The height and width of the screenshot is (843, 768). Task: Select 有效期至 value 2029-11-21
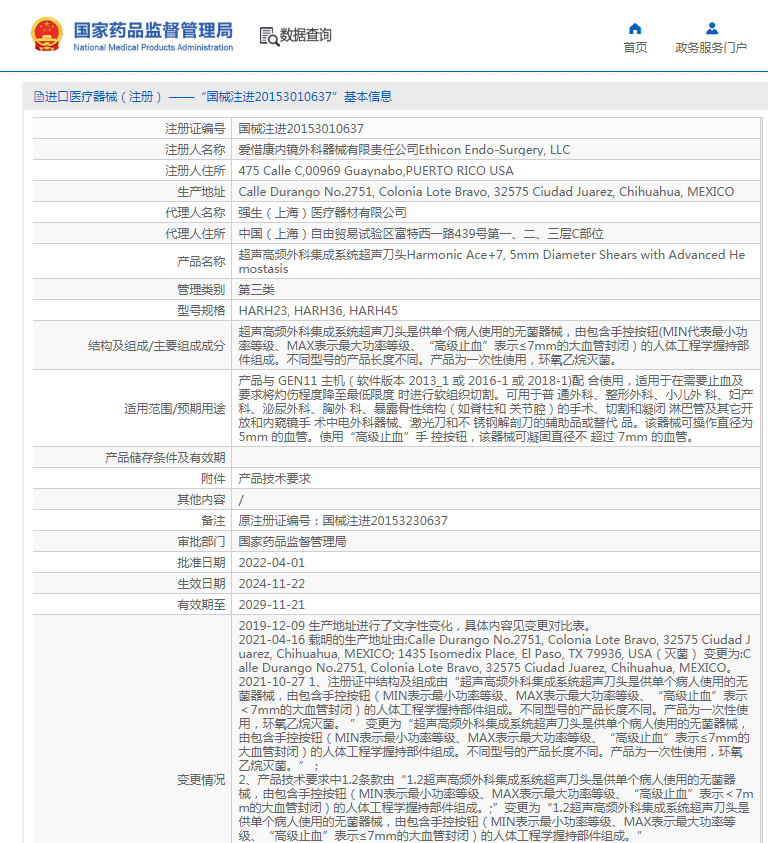coord(272,605)
